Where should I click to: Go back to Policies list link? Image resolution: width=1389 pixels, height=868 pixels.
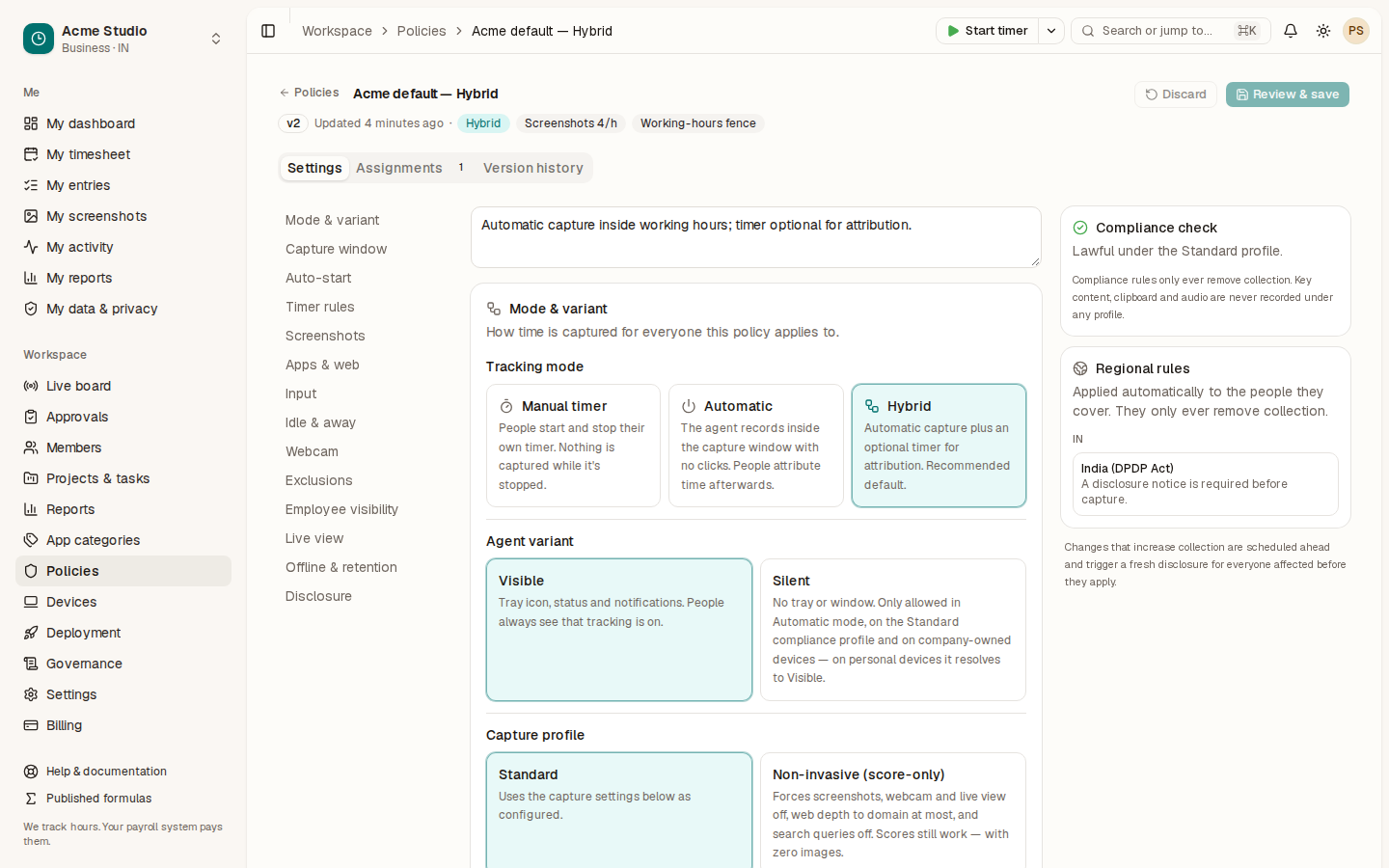309,93
